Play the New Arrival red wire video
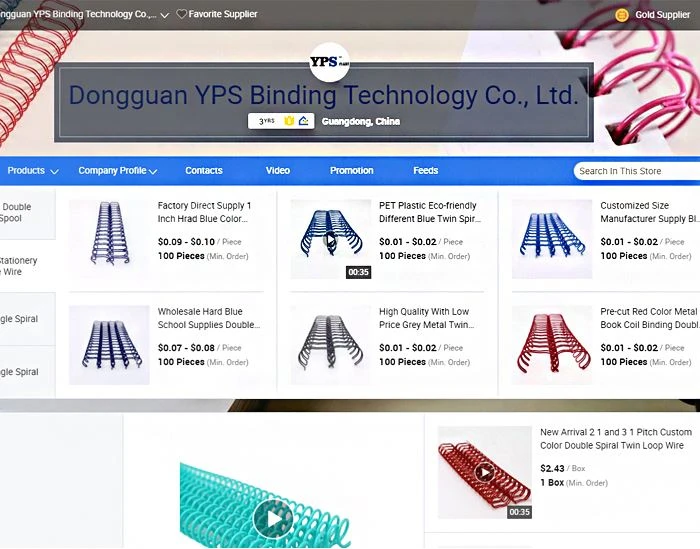The width and height of the screenshot is (700, 549). click(485, 472)
